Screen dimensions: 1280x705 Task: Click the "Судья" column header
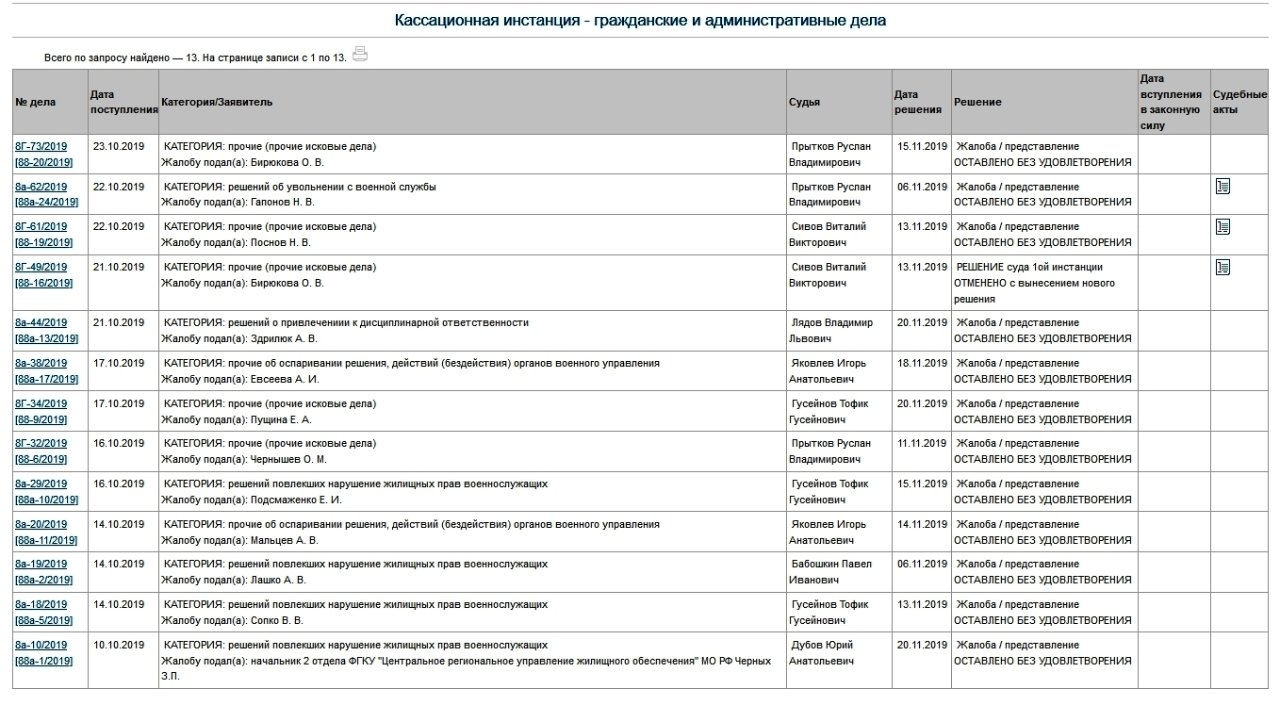pyautogui.click(x=804, y=102)
